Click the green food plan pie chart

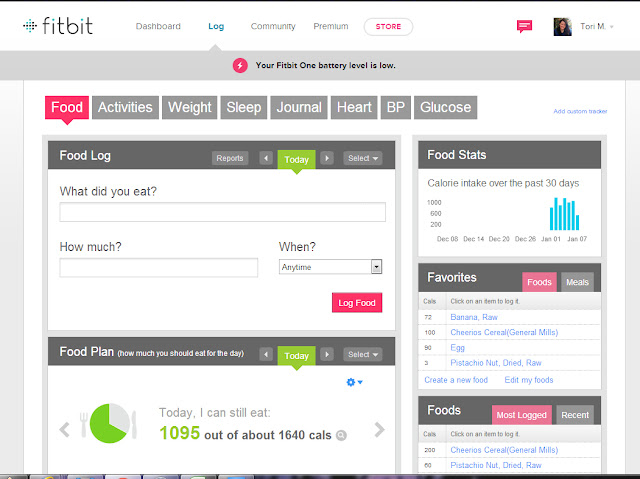pyautogui.click(x=109, y=423)
